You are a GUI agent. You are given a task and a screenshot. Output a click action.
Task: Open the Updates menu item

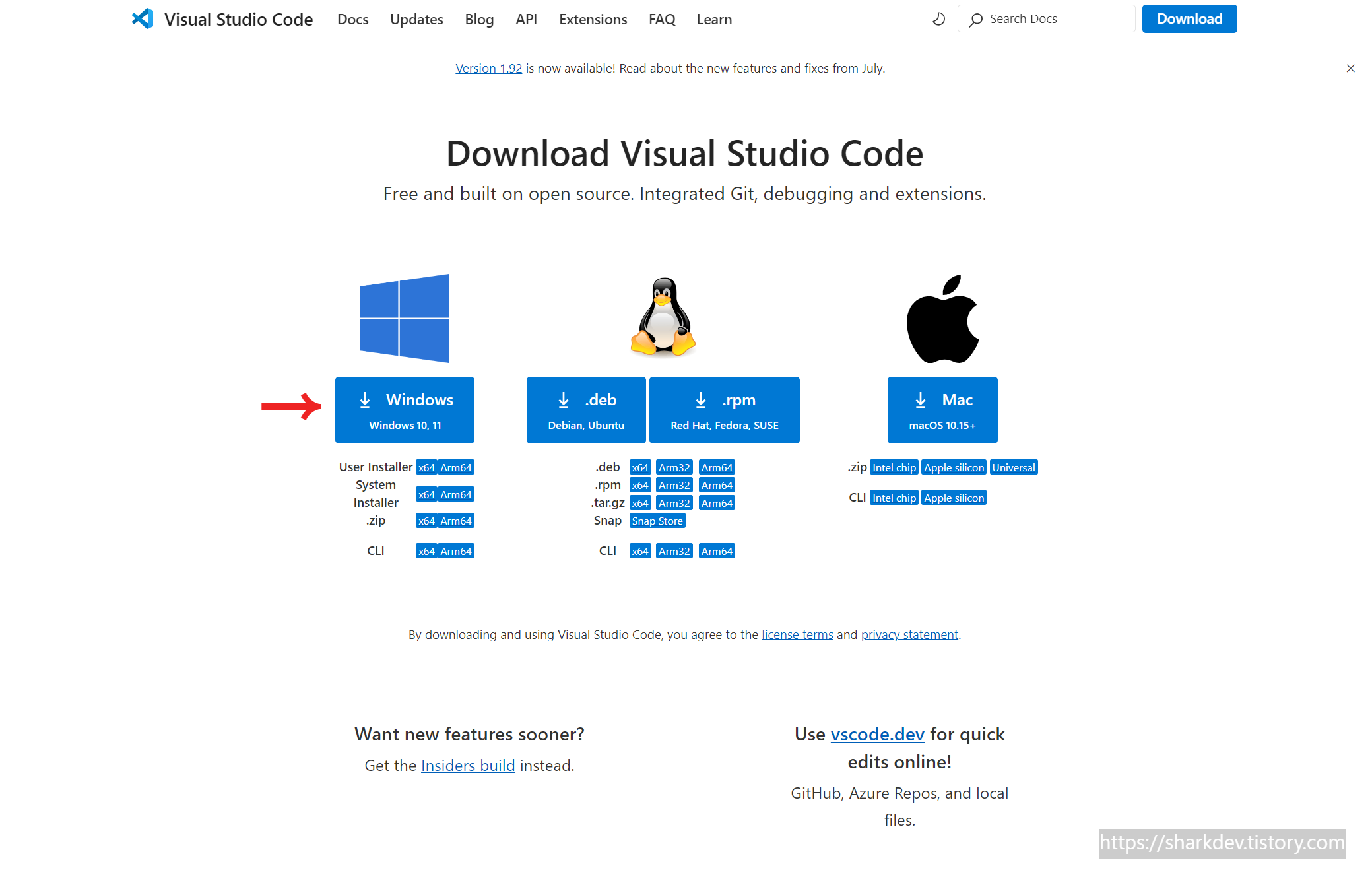coord(416,19)
